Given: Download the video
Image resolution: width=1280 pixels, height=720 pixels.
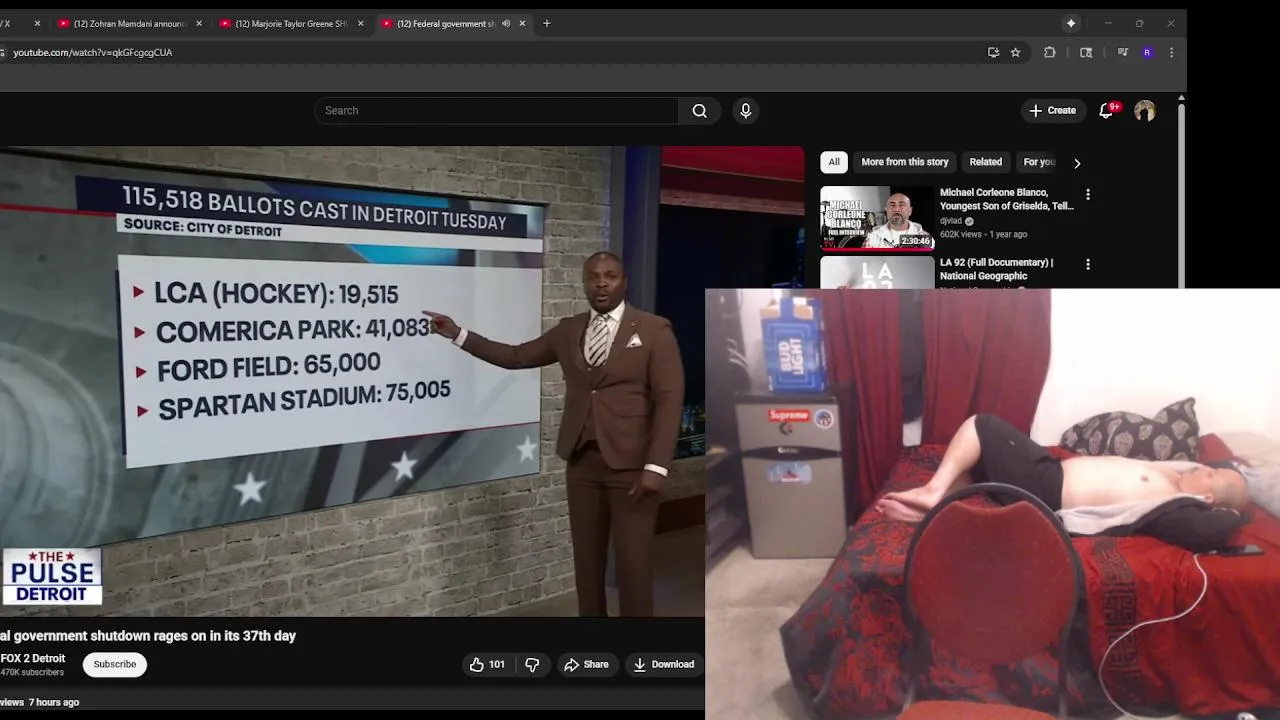Looking at the screenshot, I should point(663,664).
